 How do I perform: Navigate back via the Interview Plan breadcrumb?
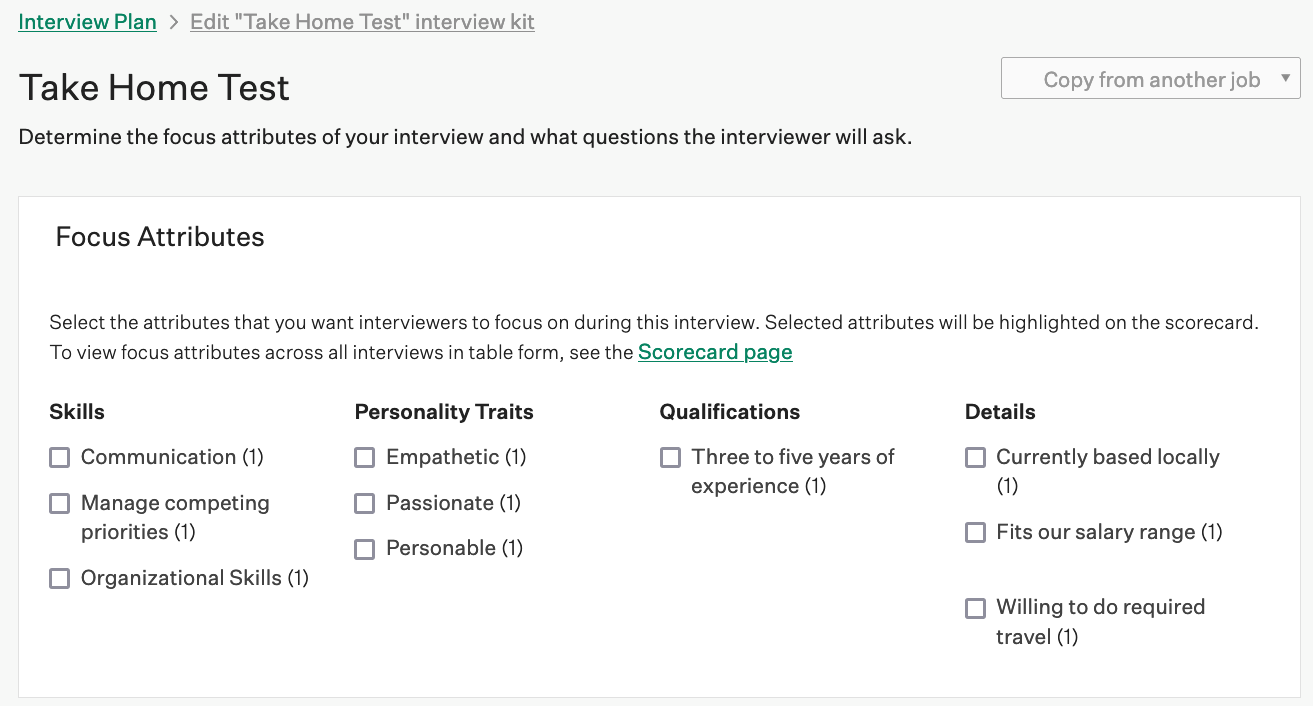[87, 21]
